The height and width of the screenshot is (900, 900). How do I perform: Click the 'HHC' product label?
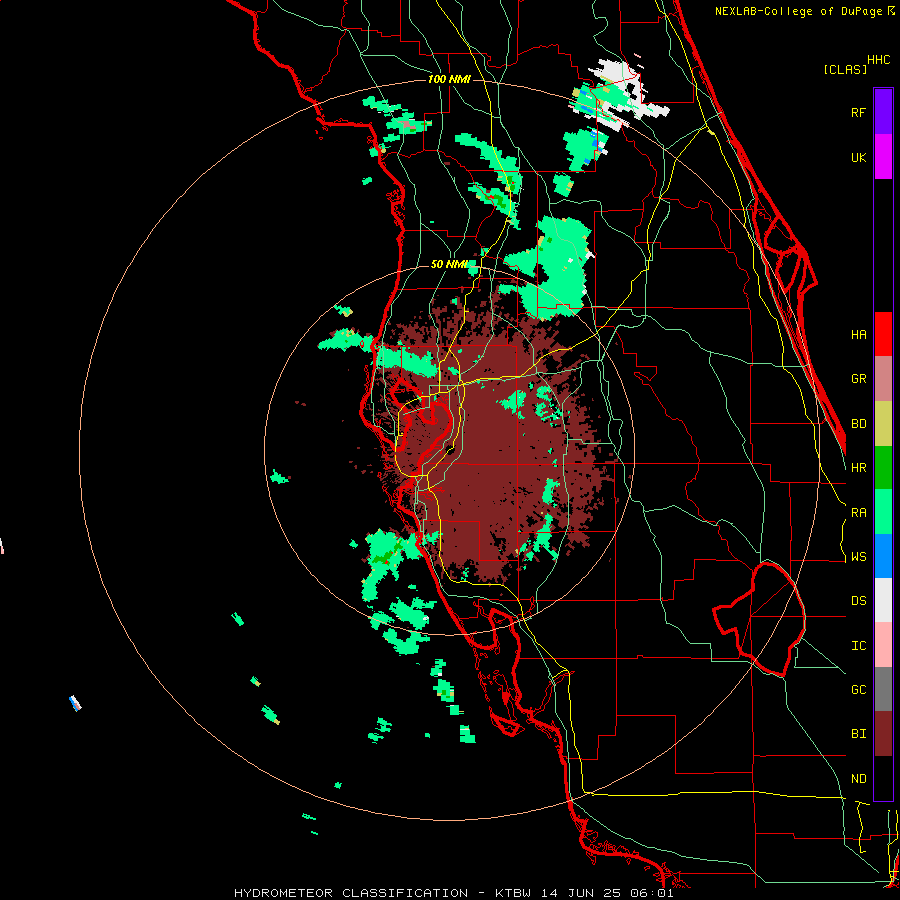[x=878, y=60]
